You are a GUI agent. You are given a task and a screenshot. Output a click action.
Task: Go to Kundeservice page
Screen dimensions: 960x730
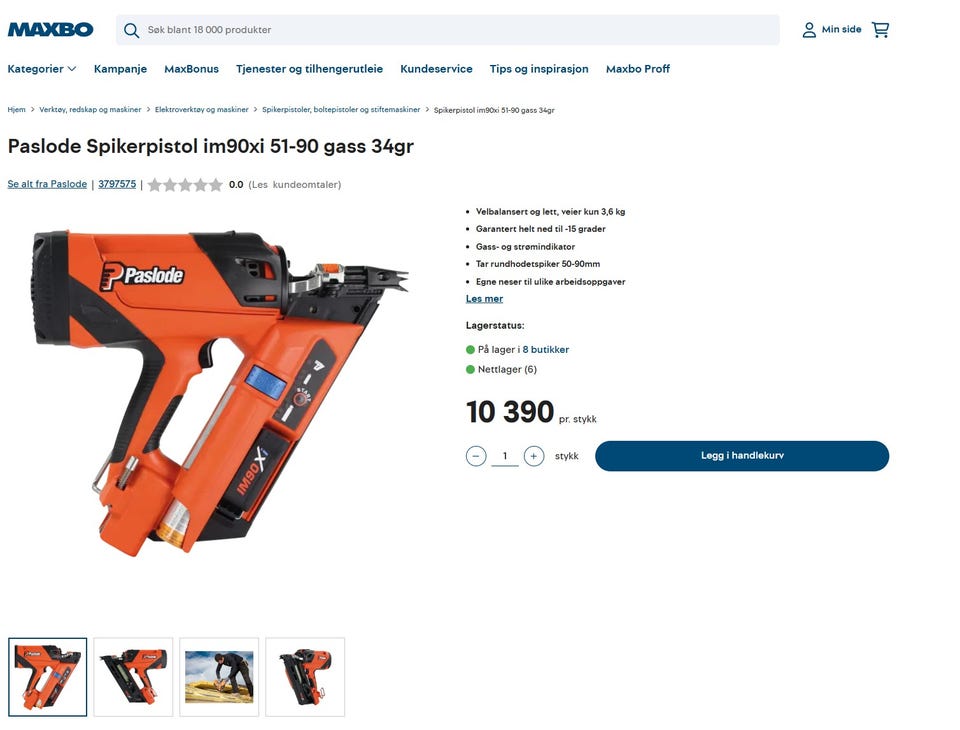pos(436,69)
